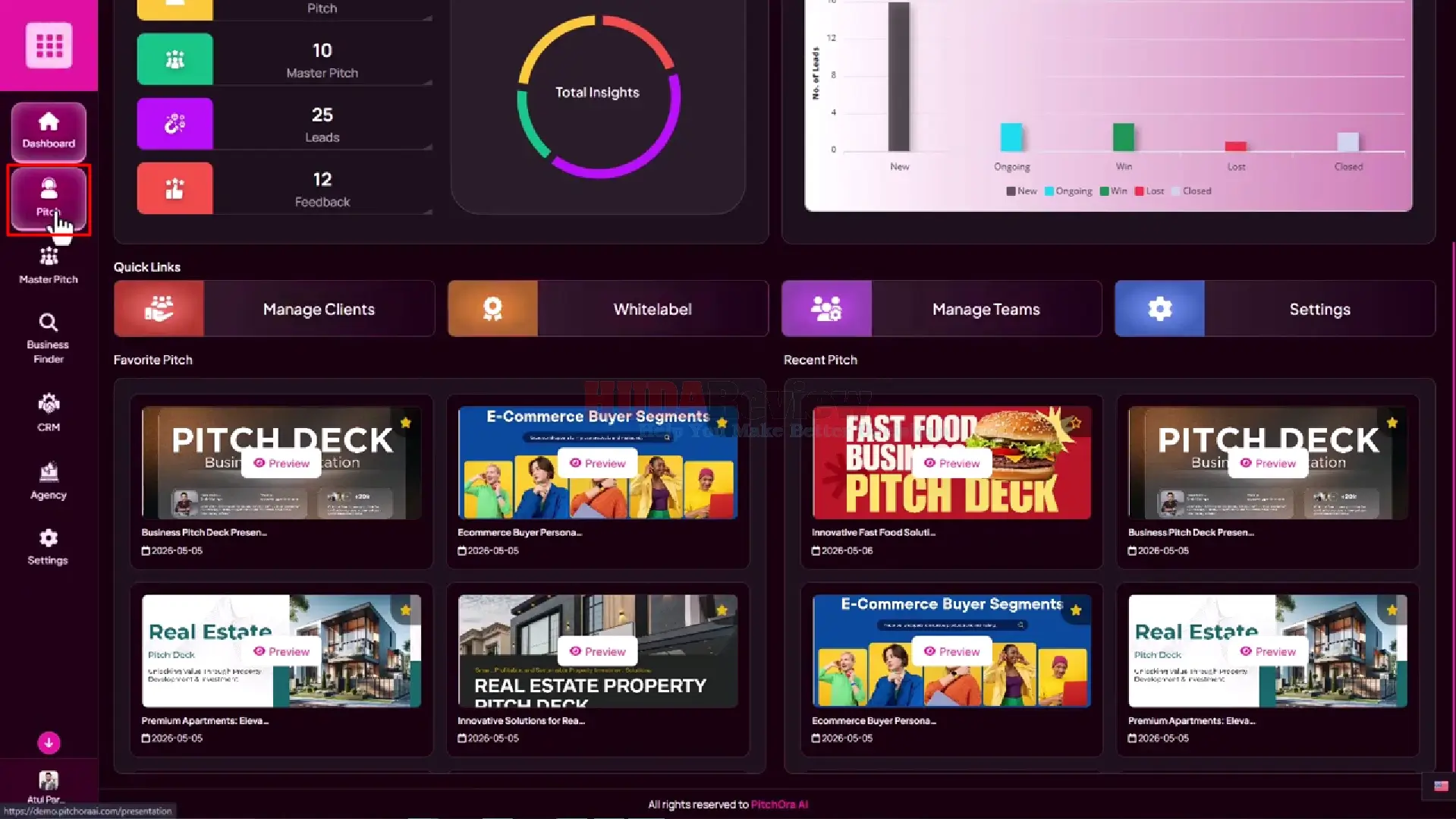Open the 25 Leads stat card

285,124
